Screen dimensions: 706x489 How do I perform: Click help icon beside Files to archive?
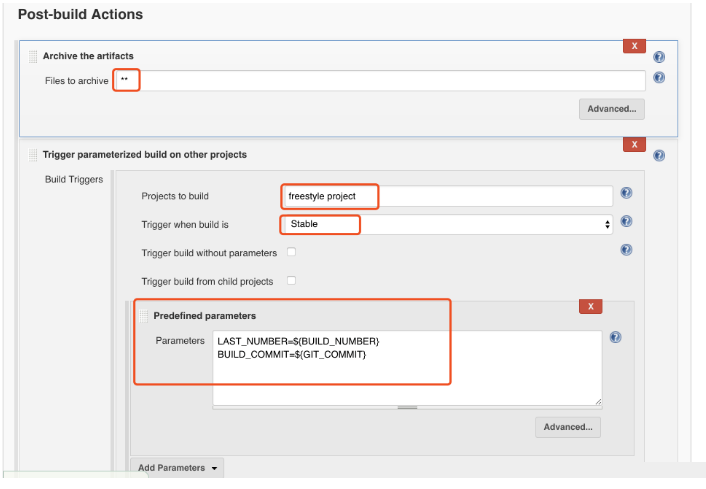(659, 78)
